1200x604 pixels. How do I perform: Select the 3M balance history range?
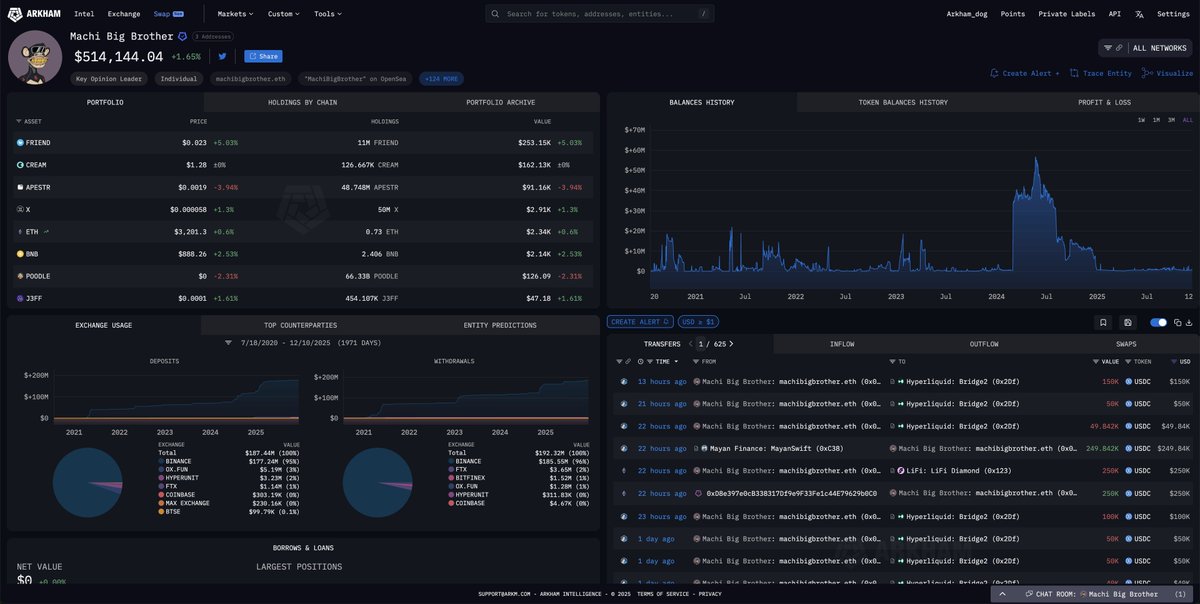1172,120
